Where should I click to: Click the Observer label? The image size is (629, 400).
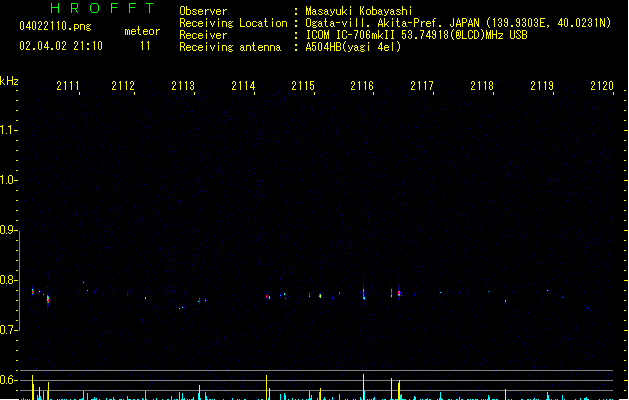click(x=203, y=11)
